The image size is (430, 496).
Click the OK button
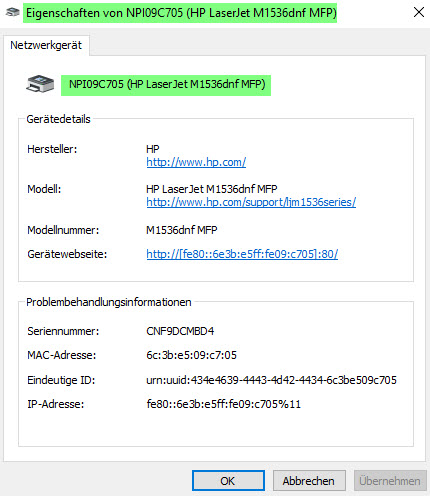click(x=228, y=481)
